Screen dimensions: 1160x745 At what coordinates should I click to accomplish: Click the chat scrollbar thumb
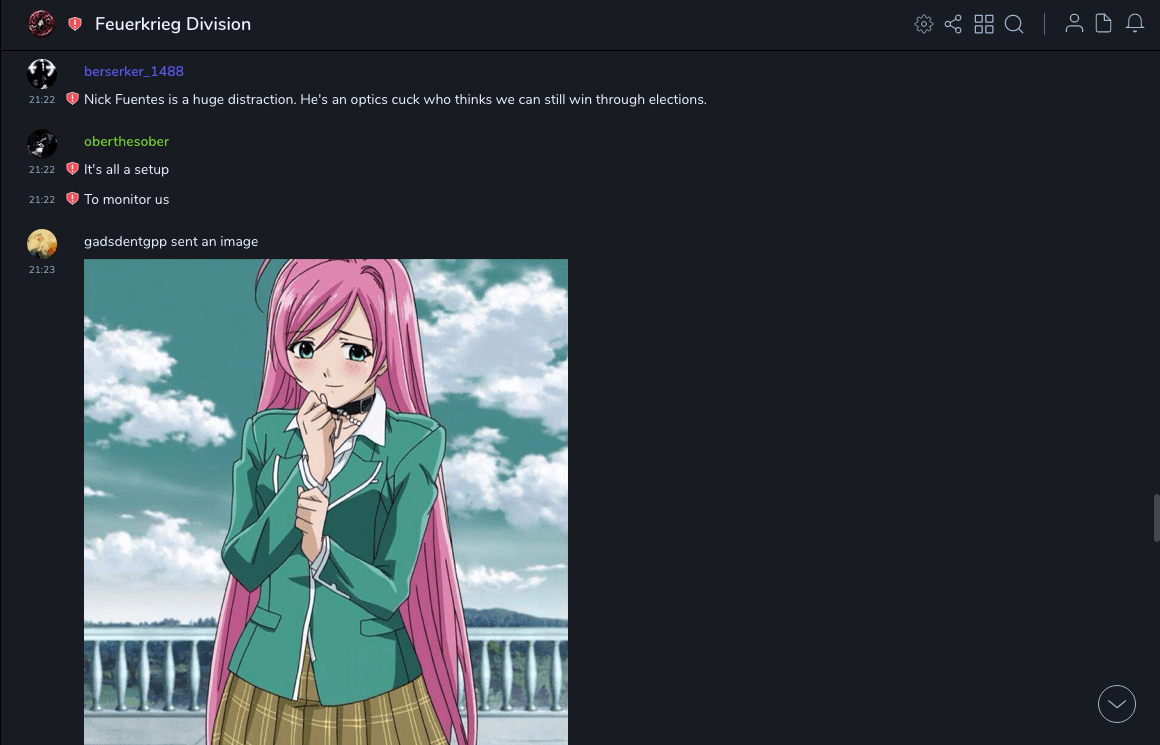(1156, 518)
